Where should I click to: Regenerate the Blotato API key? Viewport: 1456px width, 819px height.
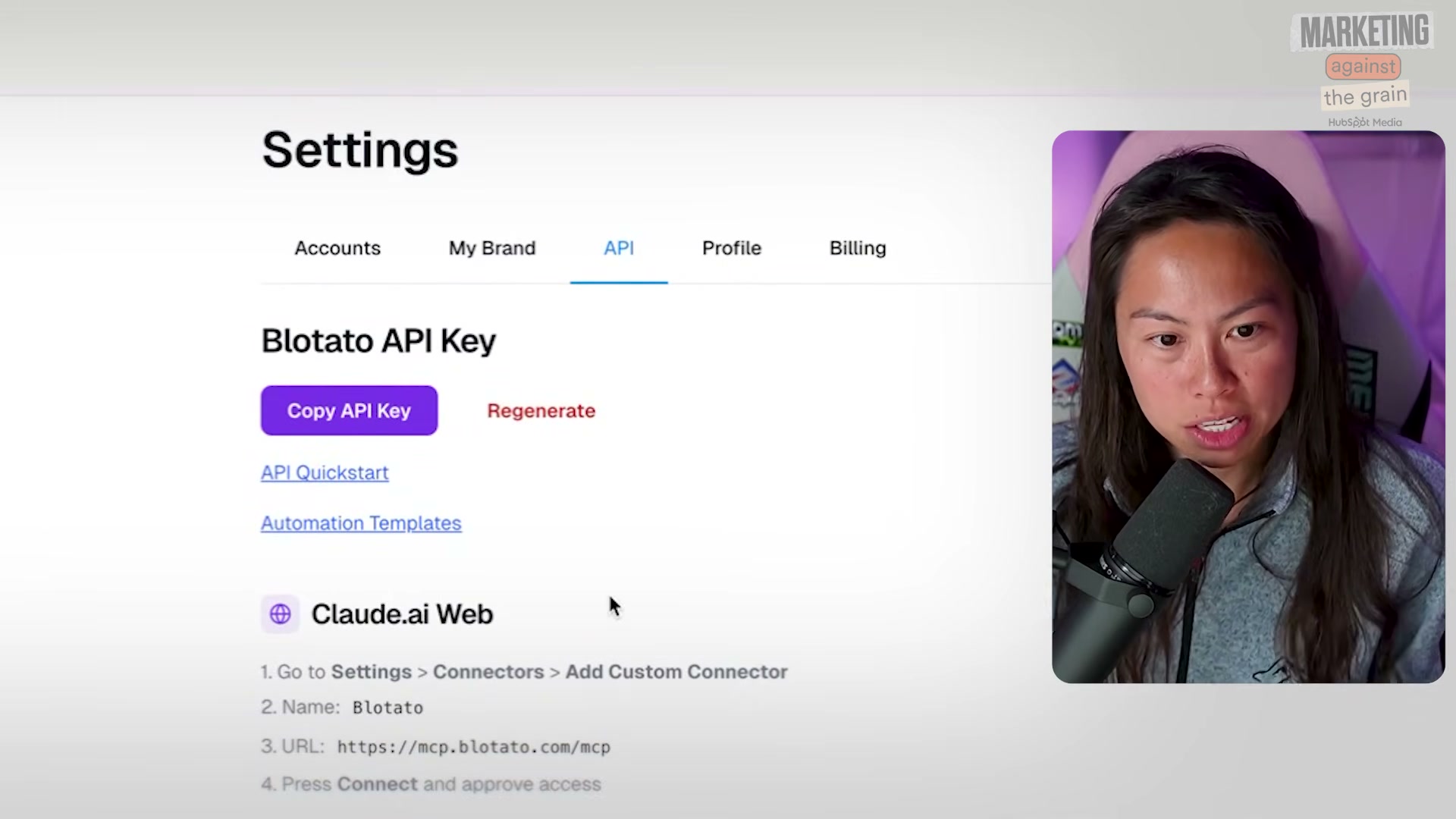[x=541, y=410]
